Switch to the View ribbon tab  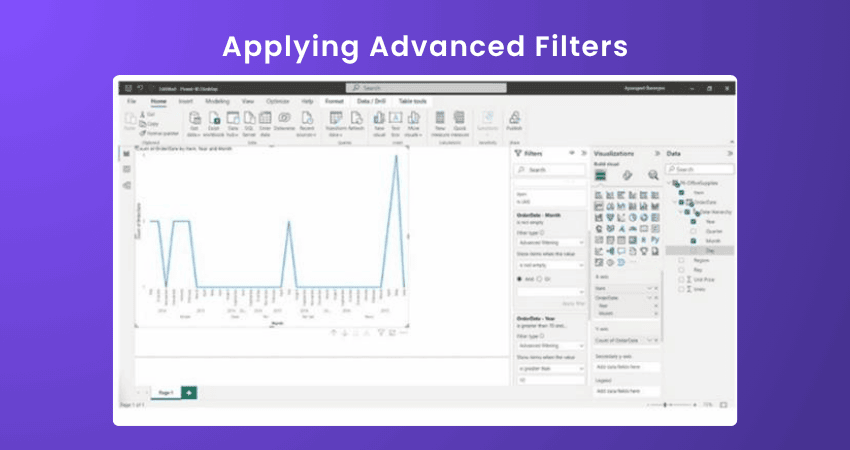[x=248, y=101]
